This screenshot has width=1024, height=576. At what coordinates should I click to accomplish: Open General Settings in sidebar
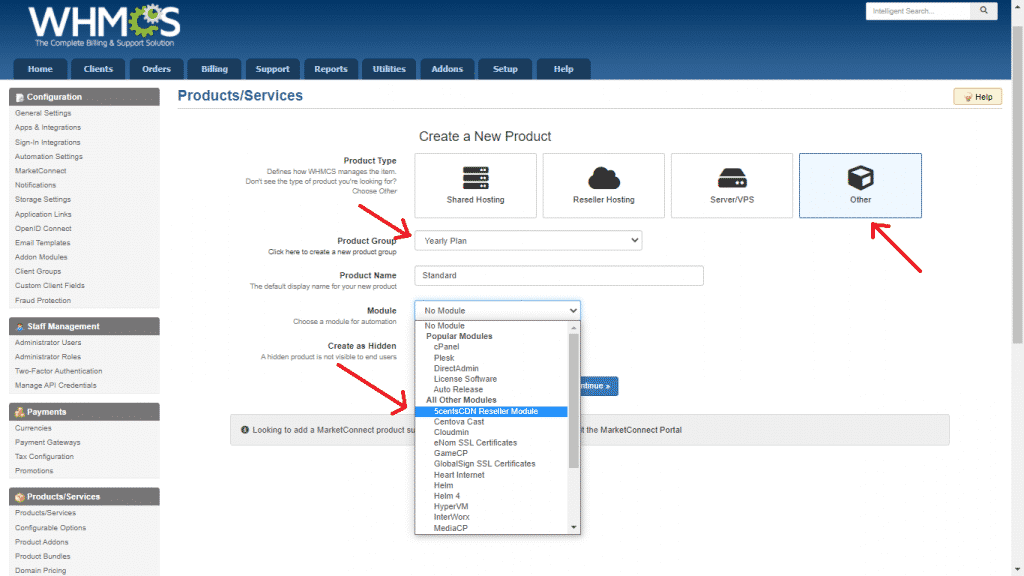click(x=43, y=113)
